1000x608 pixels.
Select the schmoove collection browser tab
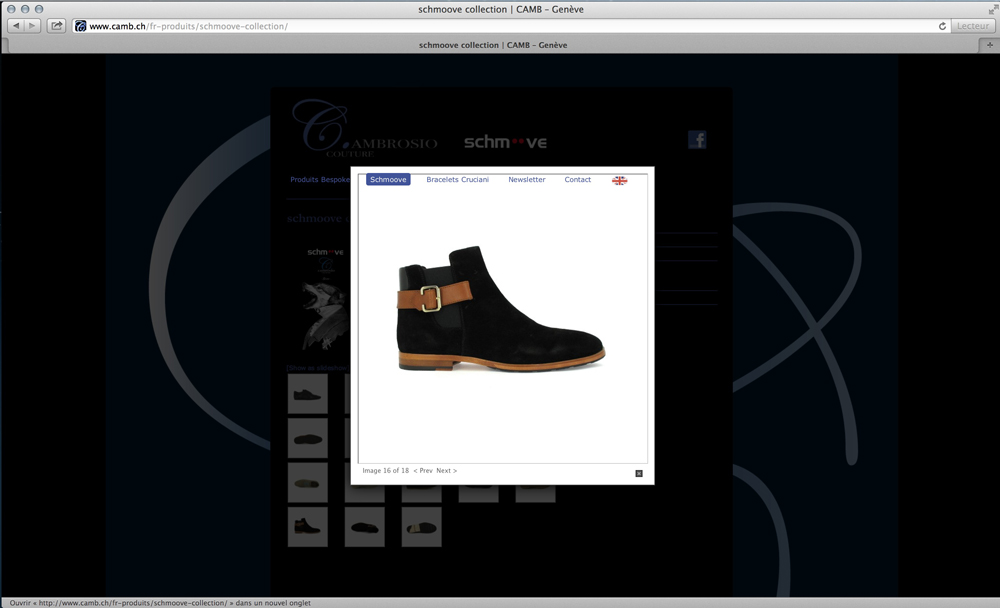click(x=493, y=45)
